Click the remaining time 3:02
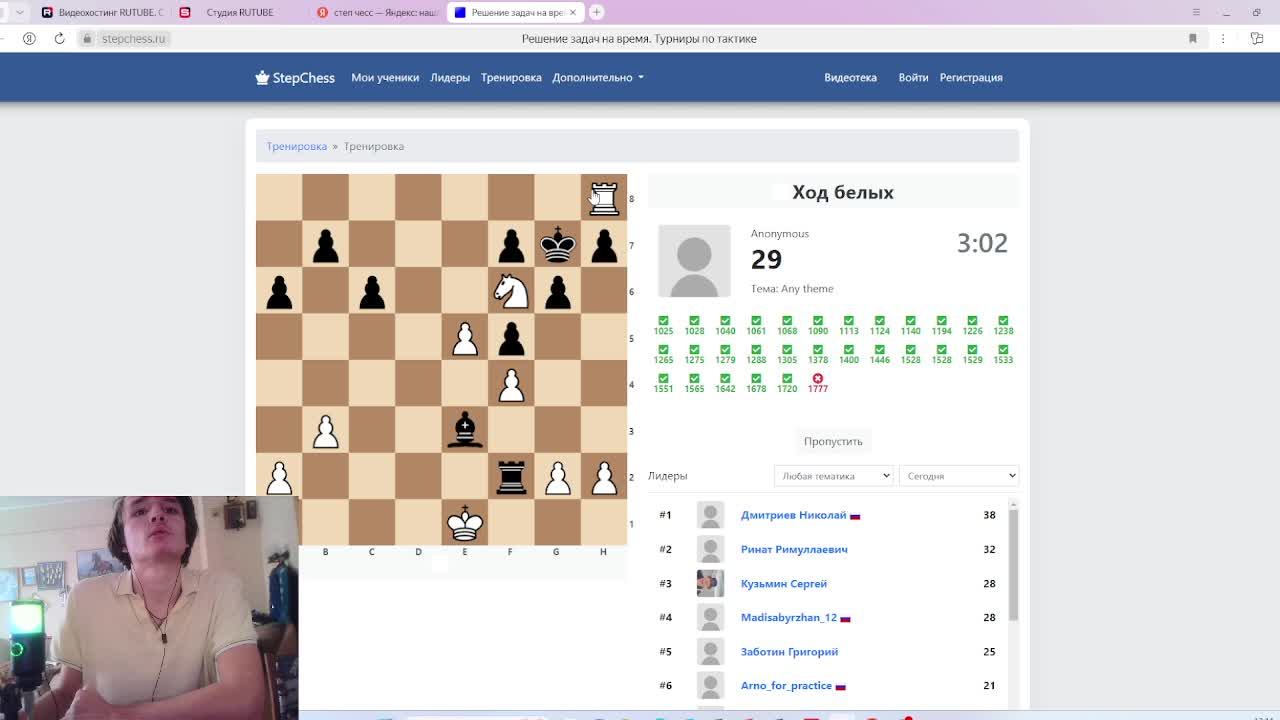This screenshot has width=1280, height=720. point(982,243)
